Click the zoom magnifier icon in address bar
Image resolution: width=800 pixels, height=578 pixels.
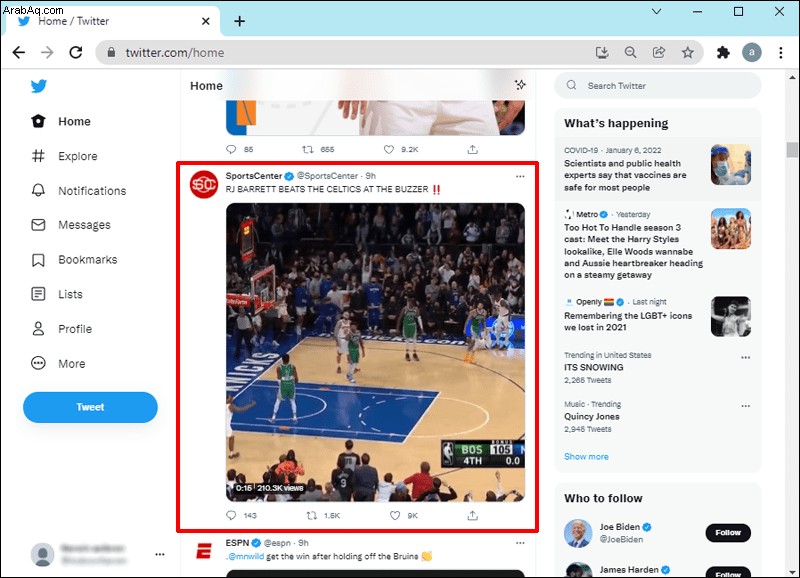pos(631,52)
